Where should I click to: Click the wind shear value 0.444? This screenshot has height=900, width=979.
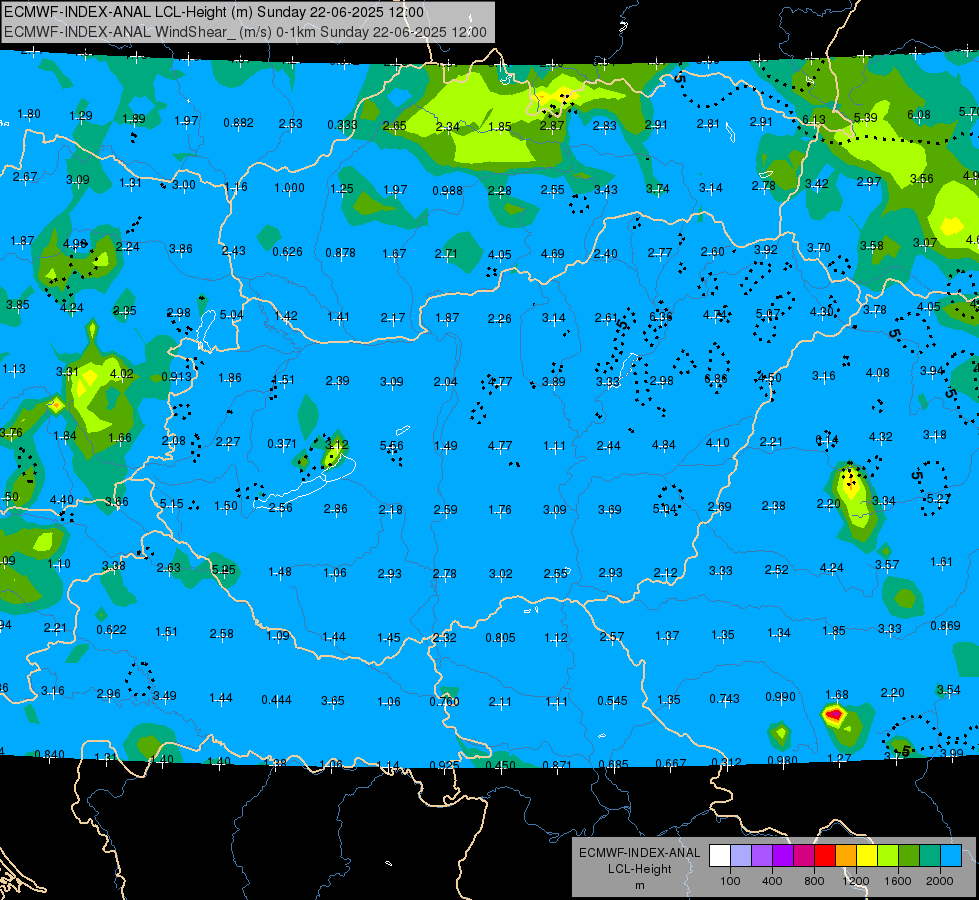277,700
